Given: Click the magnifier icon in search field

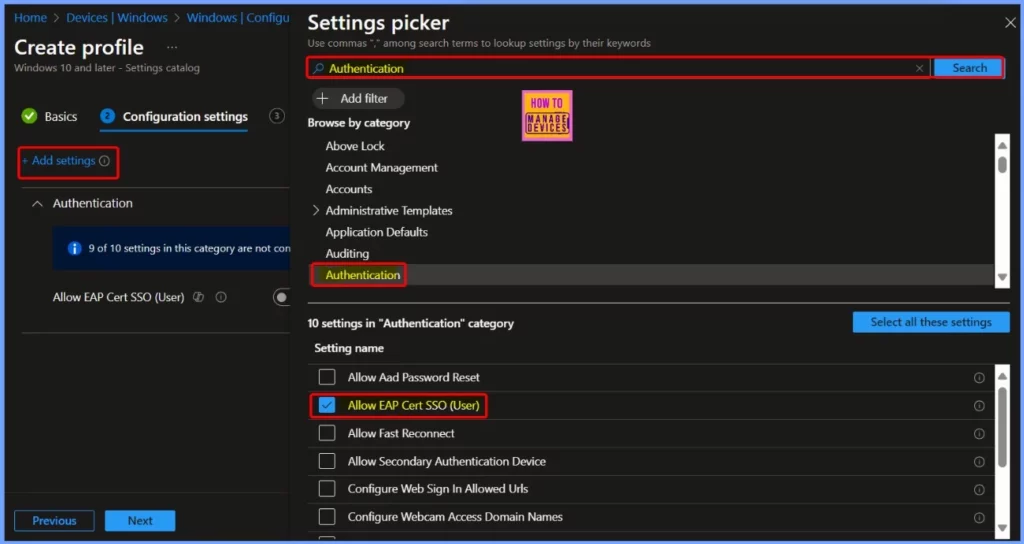Looking at the screenshot, I should pyautogui.click(x=318, y=68).
